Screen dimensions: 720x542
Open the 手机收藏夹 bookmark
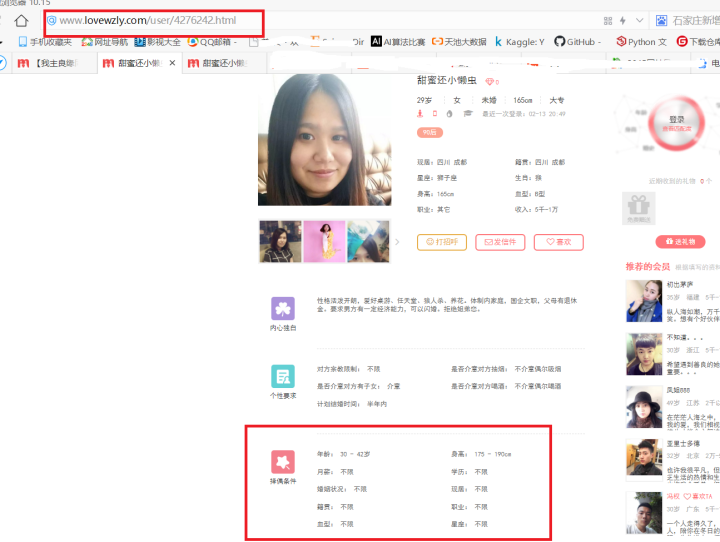45,42
